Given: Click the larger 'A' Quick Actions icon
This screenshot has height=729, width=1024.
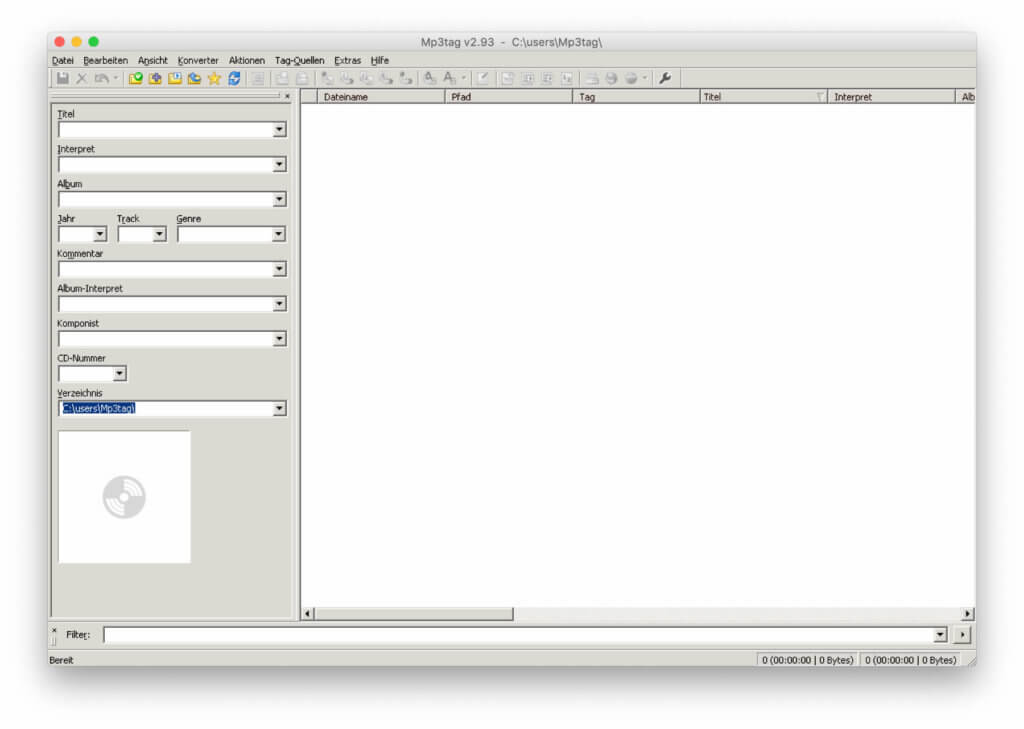Looking at the screenshot, I should [x=450, y=78].
